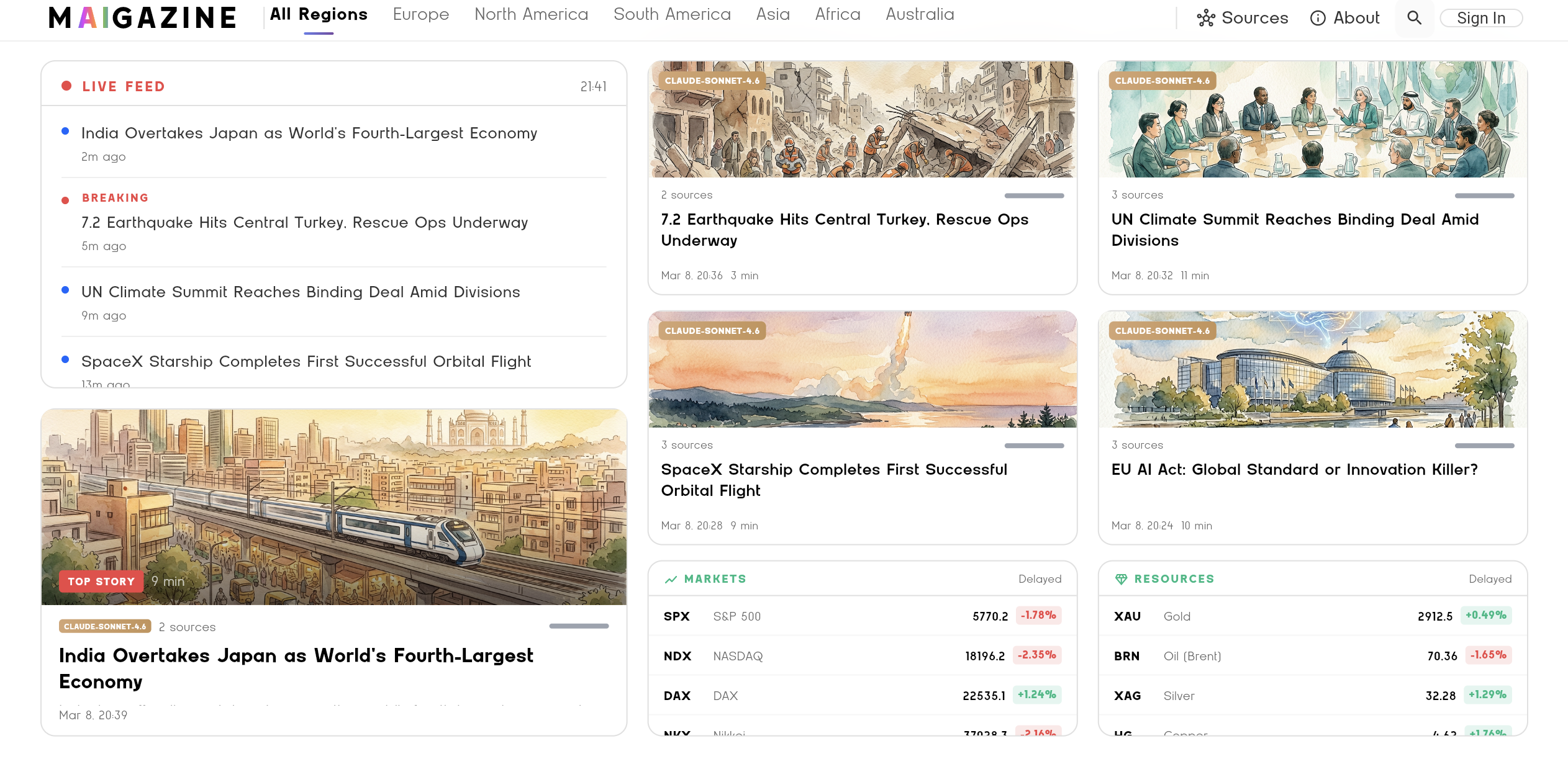
Task: Click the SpaceX article bias bar
Action: coord(1034,446)
